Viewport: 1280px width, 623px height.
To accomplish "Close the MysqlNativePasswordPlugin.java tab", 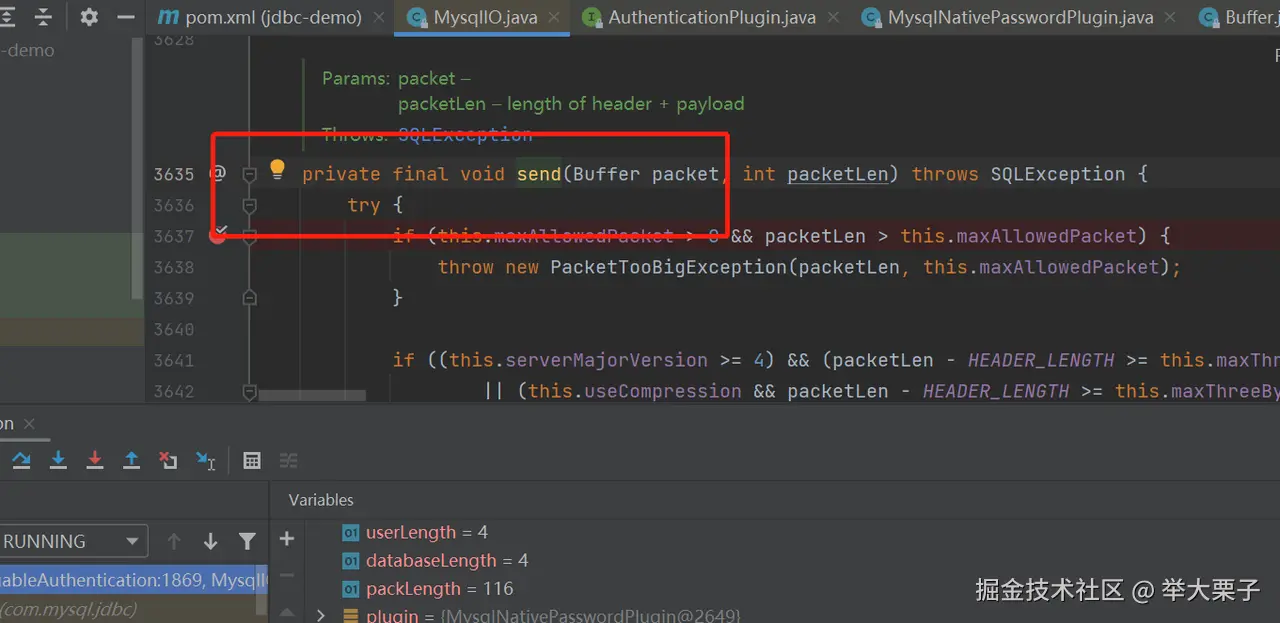I will (x=1170, y=17).
